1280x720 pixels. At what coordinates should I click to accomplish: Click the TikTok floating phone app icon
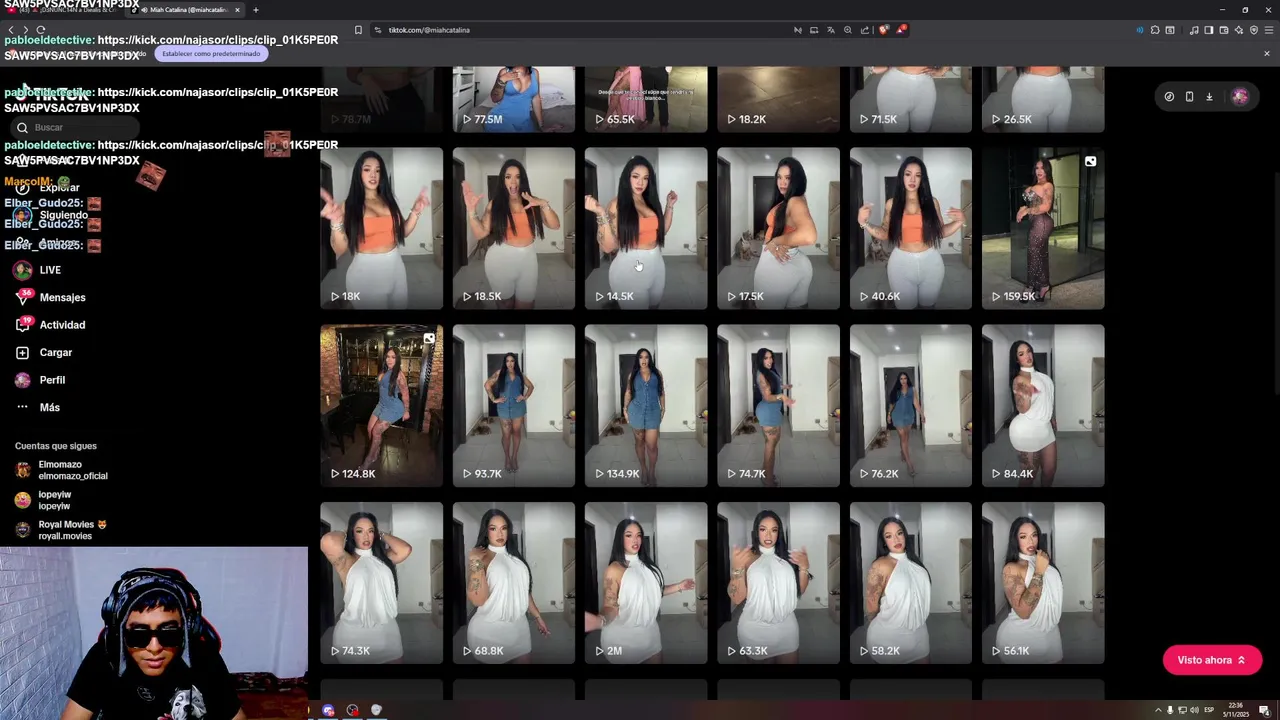click(1189, 97)
